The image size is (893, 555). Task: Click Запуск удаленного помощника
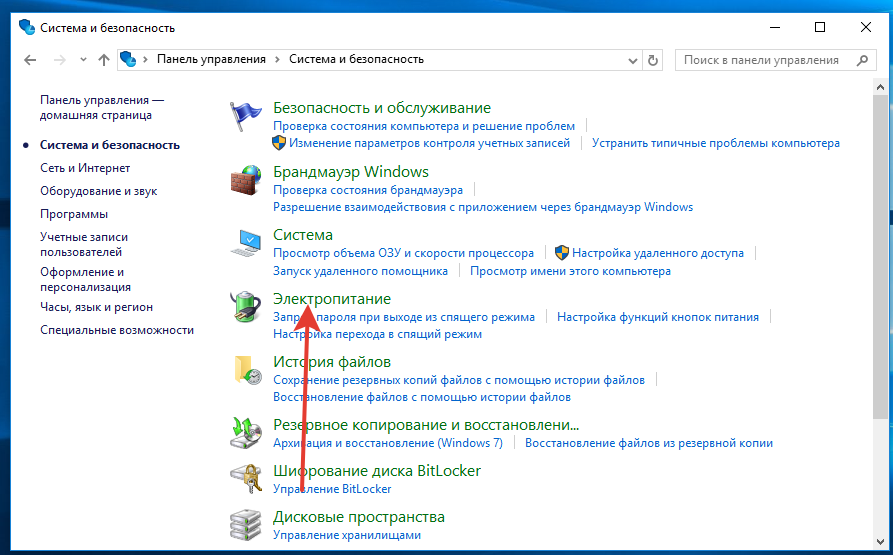(360, 271)
